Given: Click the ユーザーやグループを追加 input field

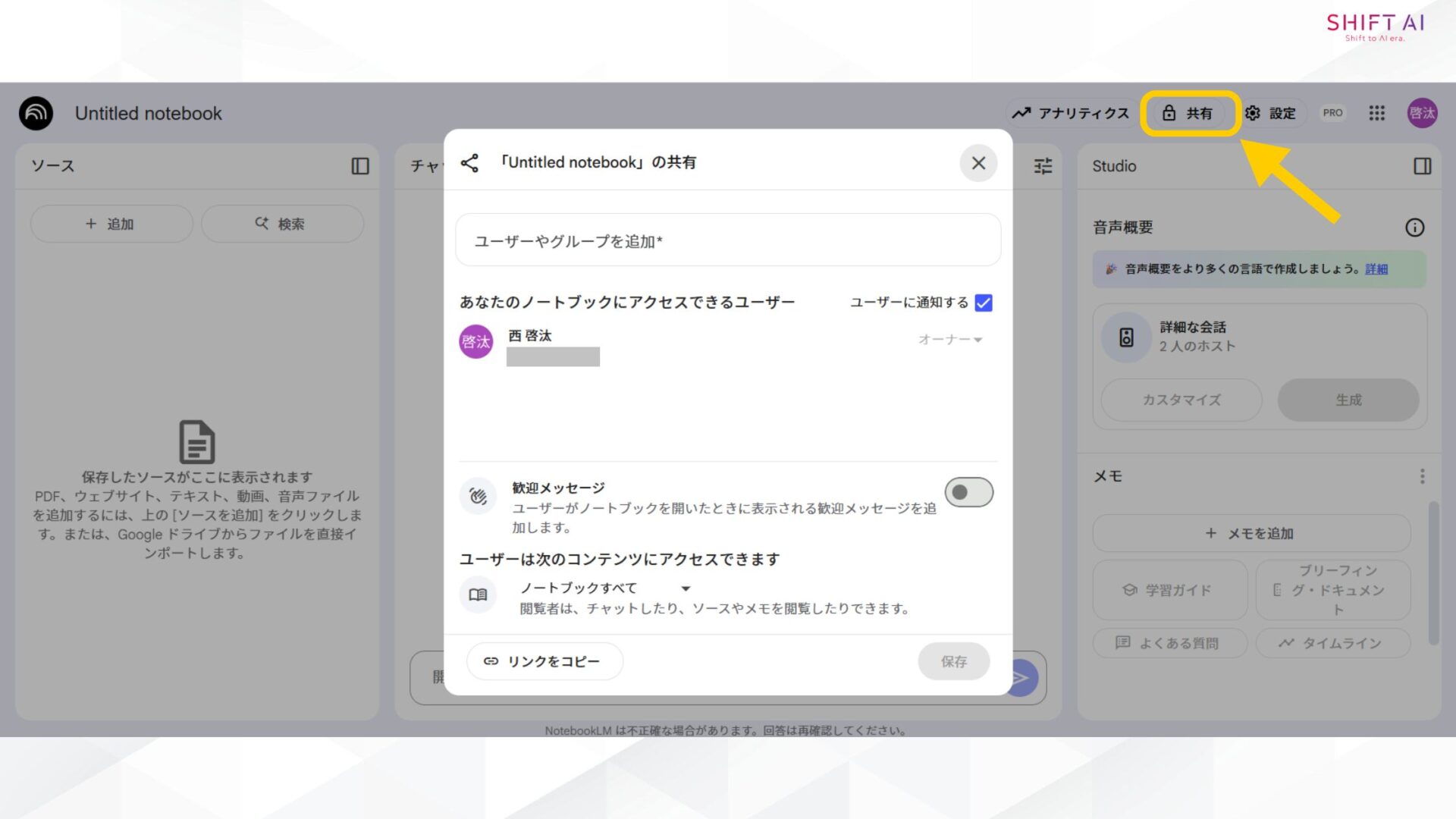Looking at the screenshot, I should pyautogui.click(x=727, y=240).
